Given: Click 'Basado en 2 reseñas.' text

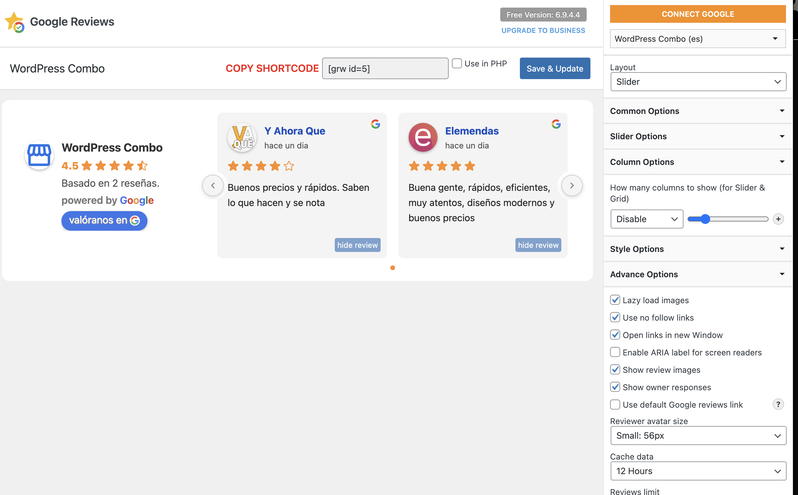Looking at the screenshot, I should (110, 183).
